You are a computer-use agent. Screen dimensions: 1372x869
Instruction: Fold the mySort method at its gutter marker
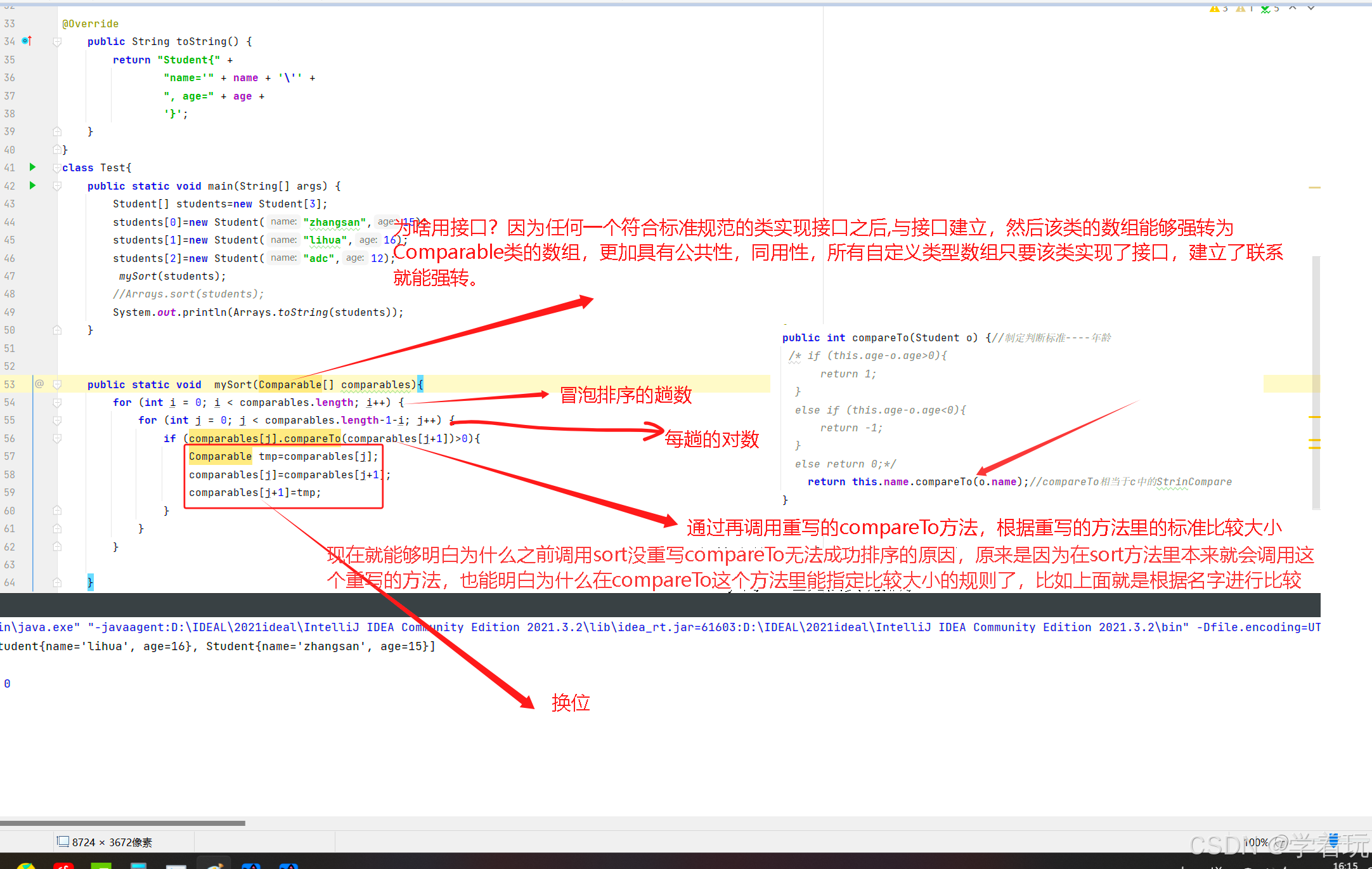(57, 384)
